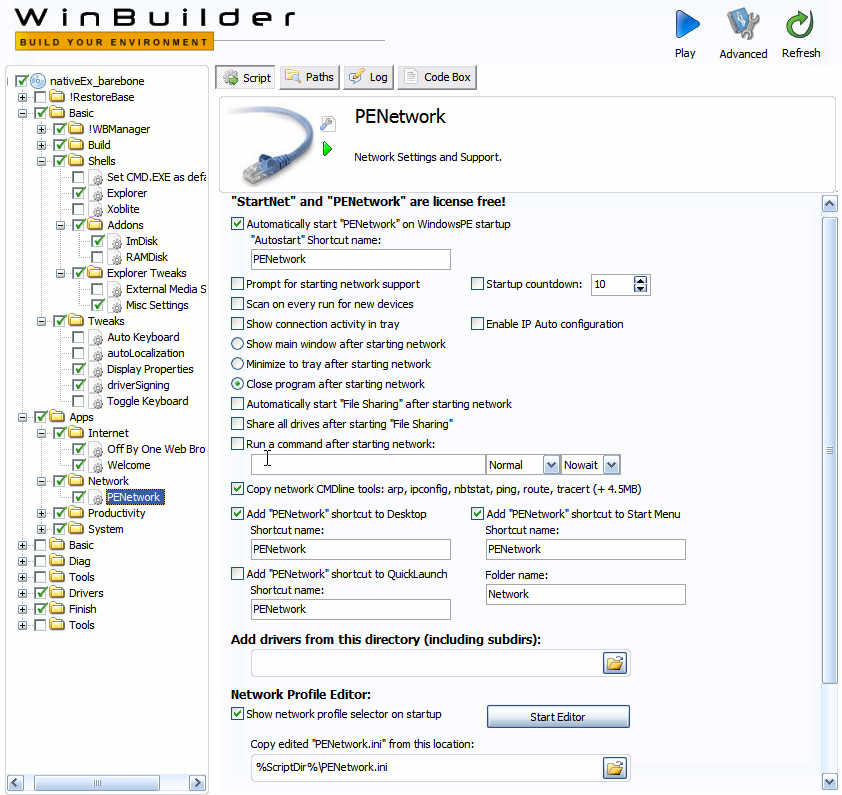Image resolution: width=842 pixels, height=795 pixels.
Task: Click the Finish folder icon
Action: click(57, 609)
